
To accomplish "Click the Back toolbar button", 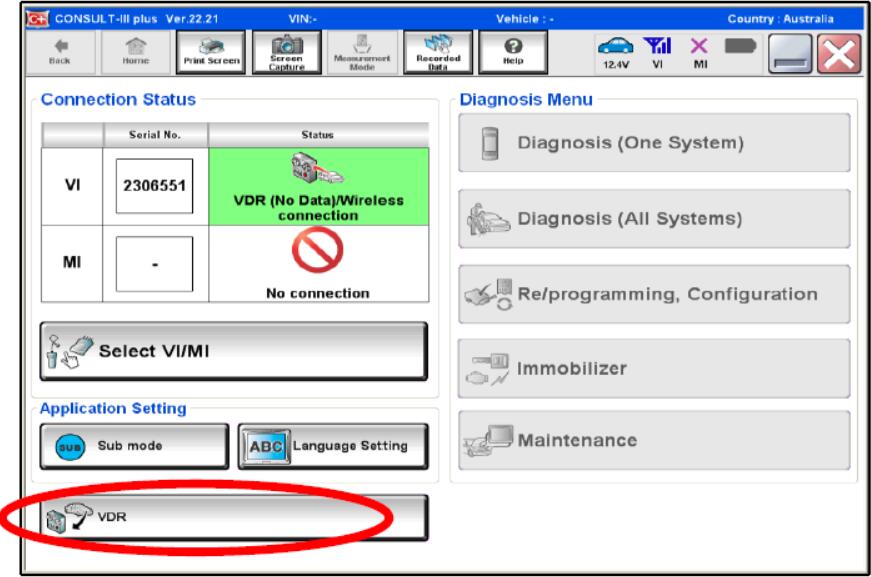I will pos(60,52).
